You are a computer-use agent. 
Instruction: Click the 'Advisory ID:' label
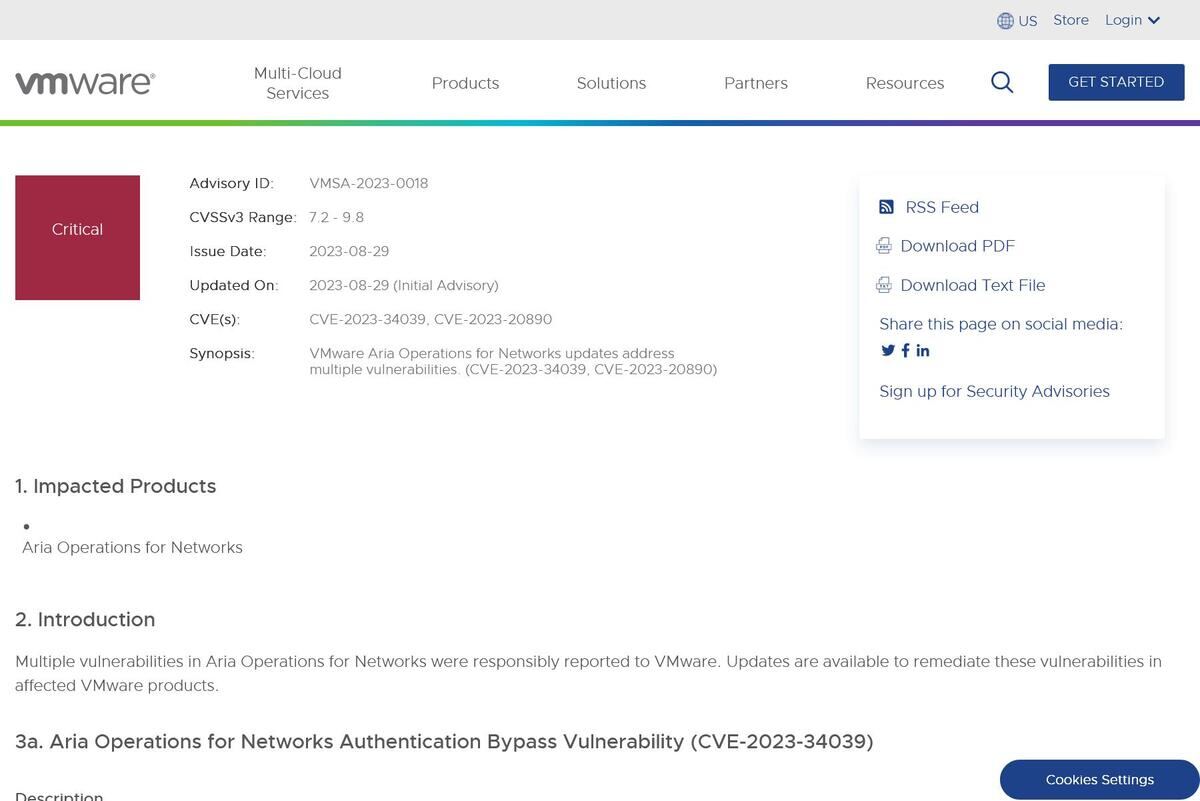232,183
